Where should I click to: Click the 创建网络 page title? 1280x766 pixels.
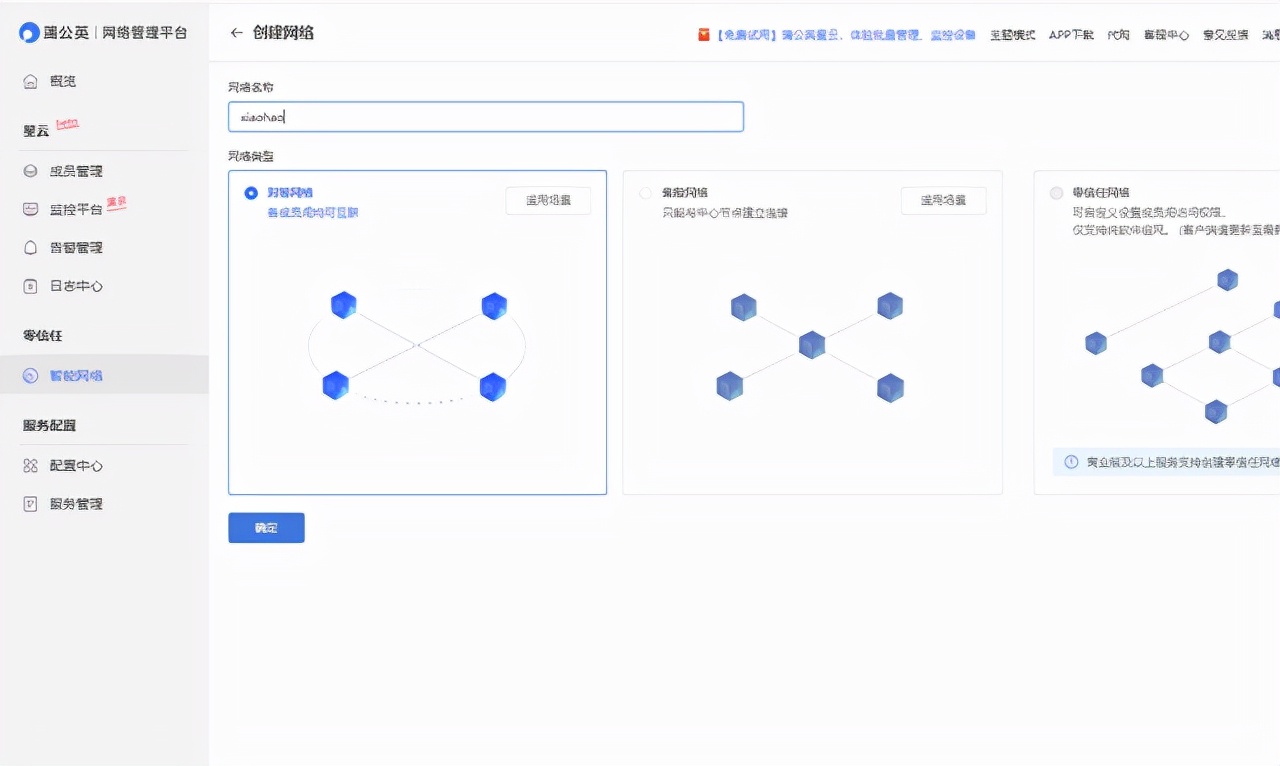point(283,33)
